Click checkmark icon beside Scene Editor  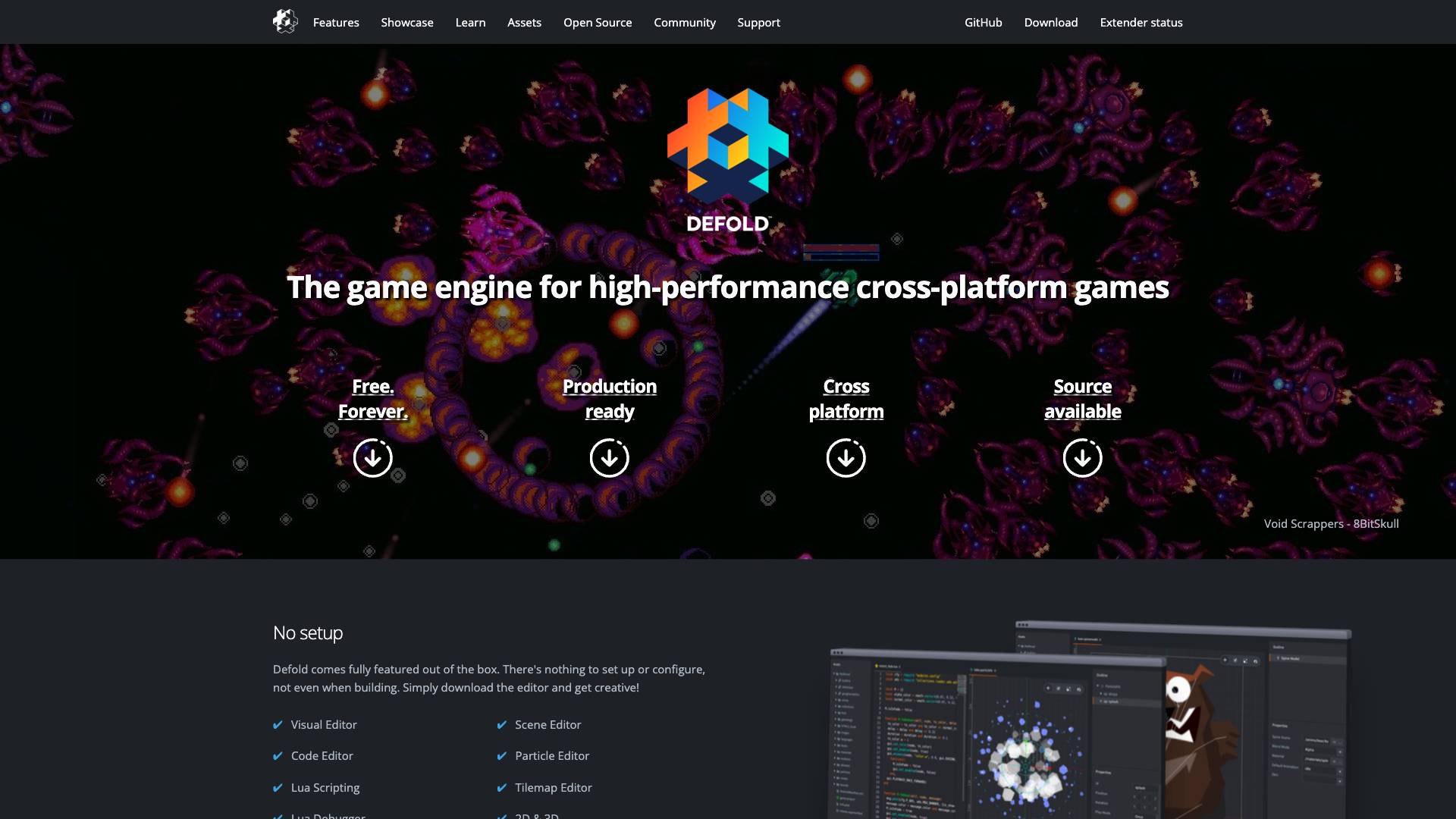501,725
